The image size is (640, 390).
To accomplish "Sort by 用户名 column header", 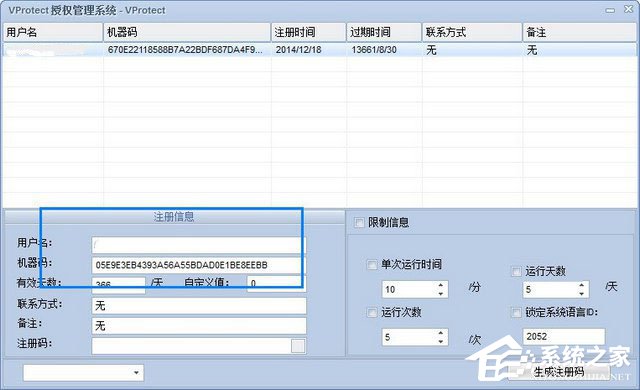I will (x=53, y=32).
